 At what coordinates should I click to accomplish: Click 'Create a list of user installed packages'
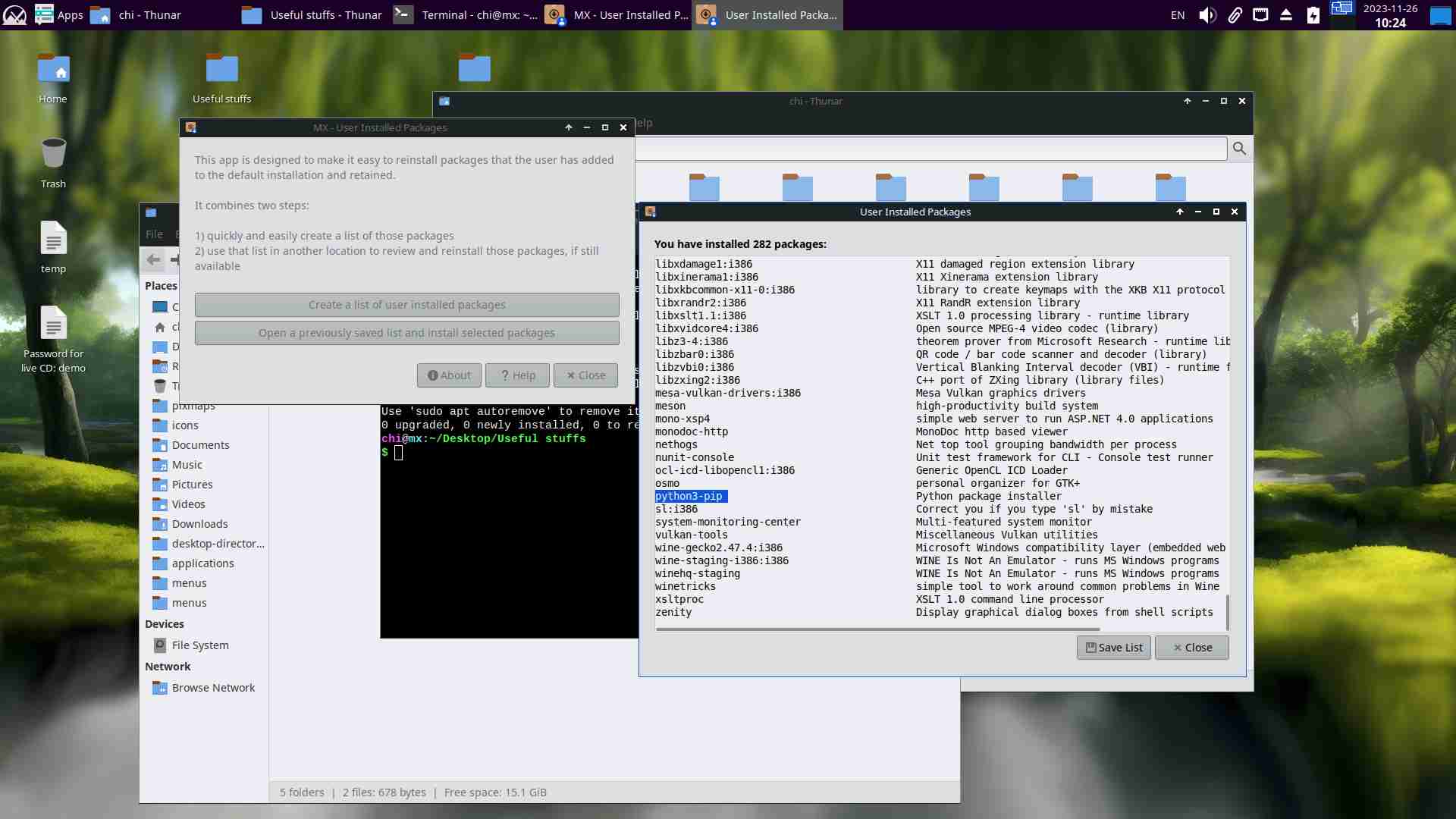tap(406, 305)
